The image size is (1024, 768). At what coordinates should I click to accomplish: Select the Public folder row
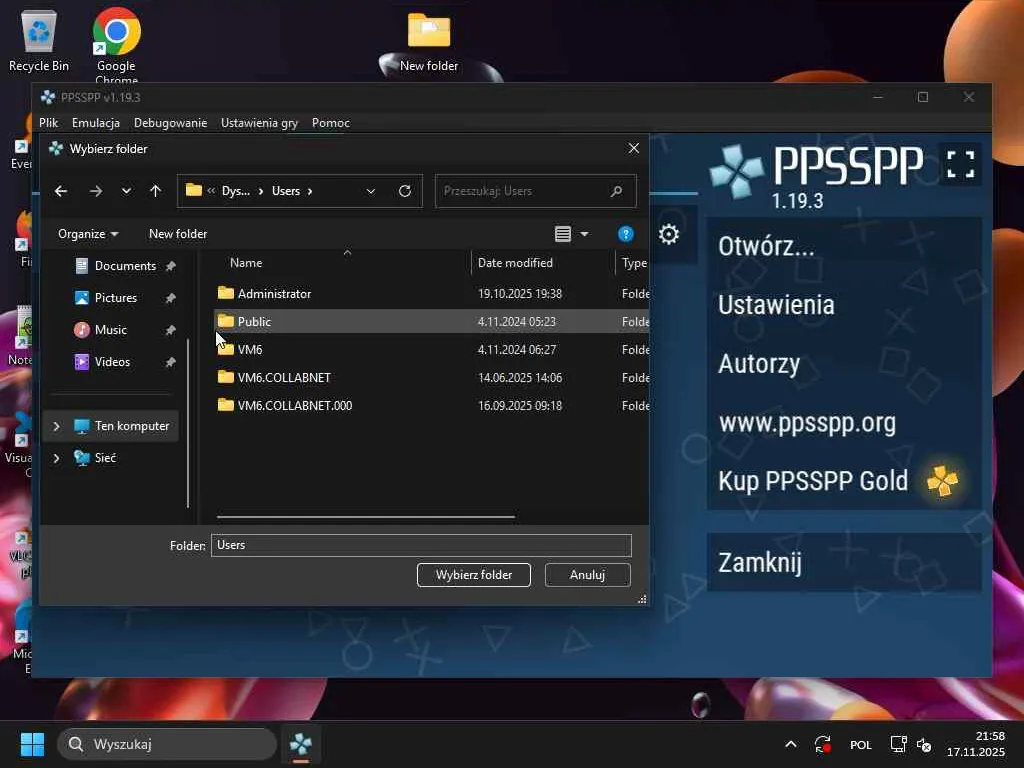[431, 321]
